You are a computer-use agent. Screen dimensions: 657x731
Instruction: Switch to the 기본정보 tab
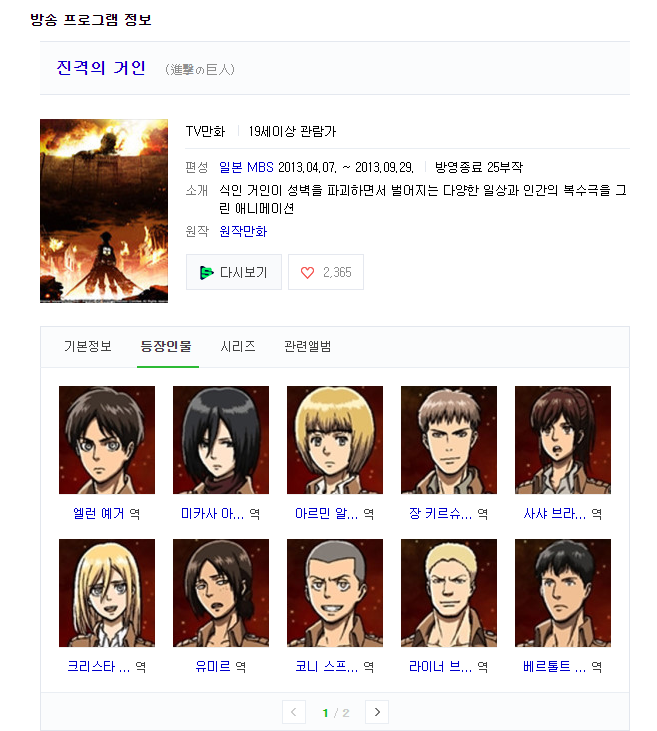88,346
